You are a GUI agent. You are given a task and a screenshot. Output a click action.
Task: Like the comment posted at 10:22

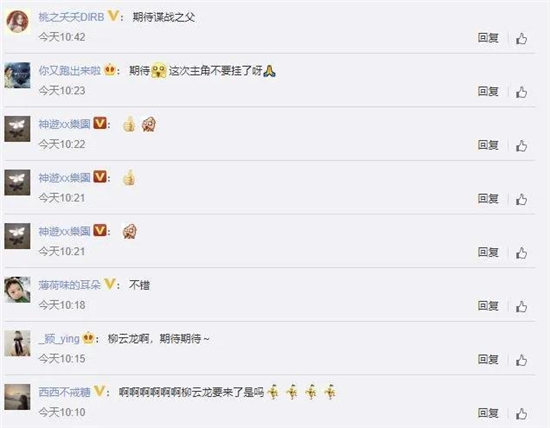522,146
